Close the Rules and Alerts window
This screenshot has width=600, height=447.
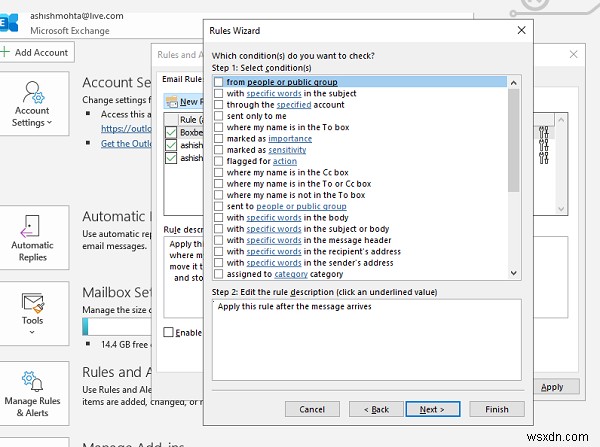(573, 54)
